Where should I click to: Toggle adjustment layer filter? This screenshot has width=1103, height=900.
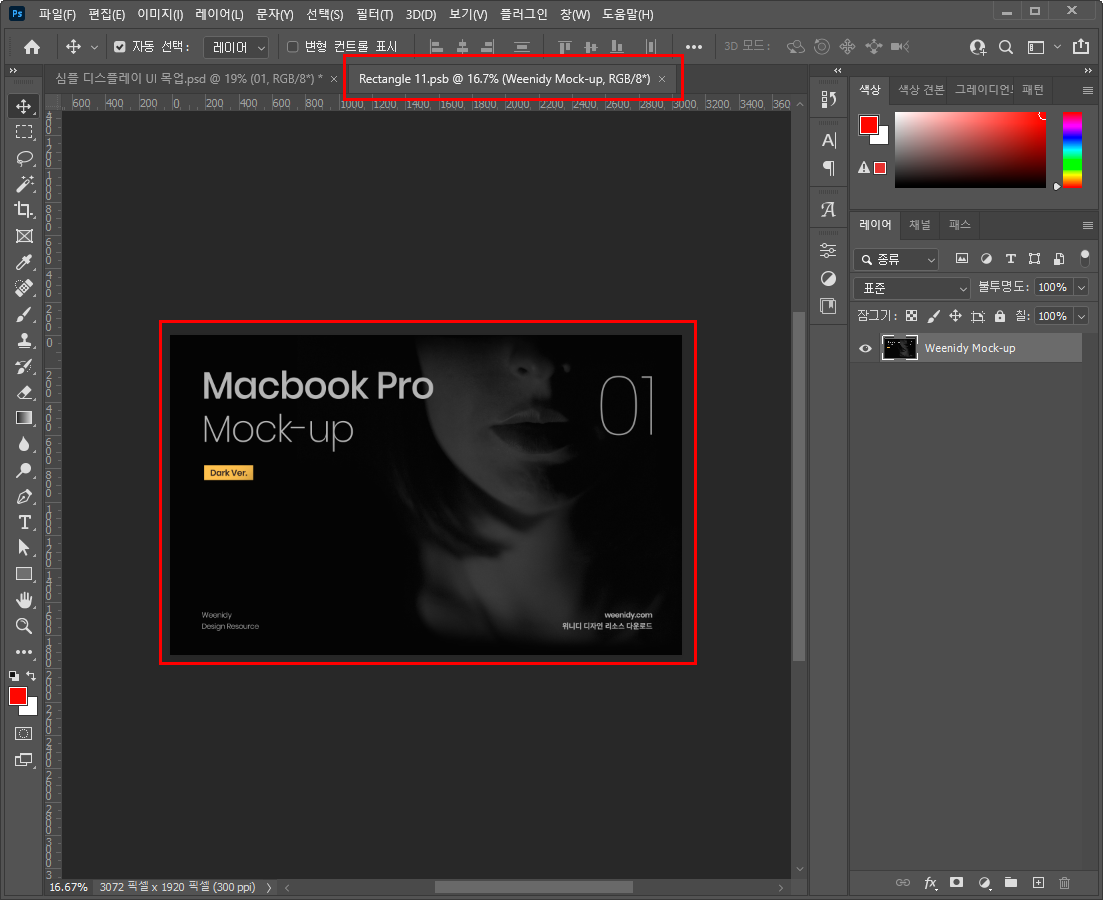986,258
